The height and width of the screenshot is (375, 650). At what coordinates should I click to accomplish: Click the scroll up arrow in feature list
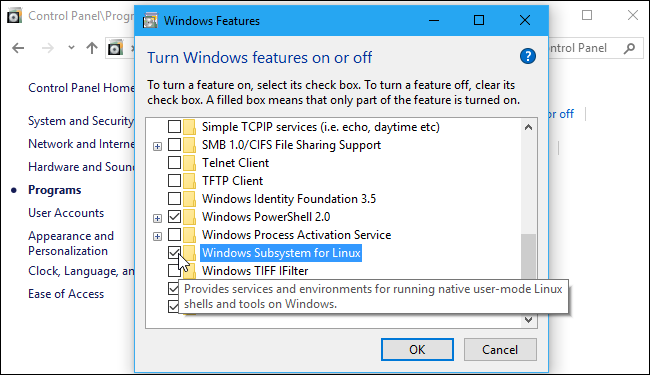(529, 128)
